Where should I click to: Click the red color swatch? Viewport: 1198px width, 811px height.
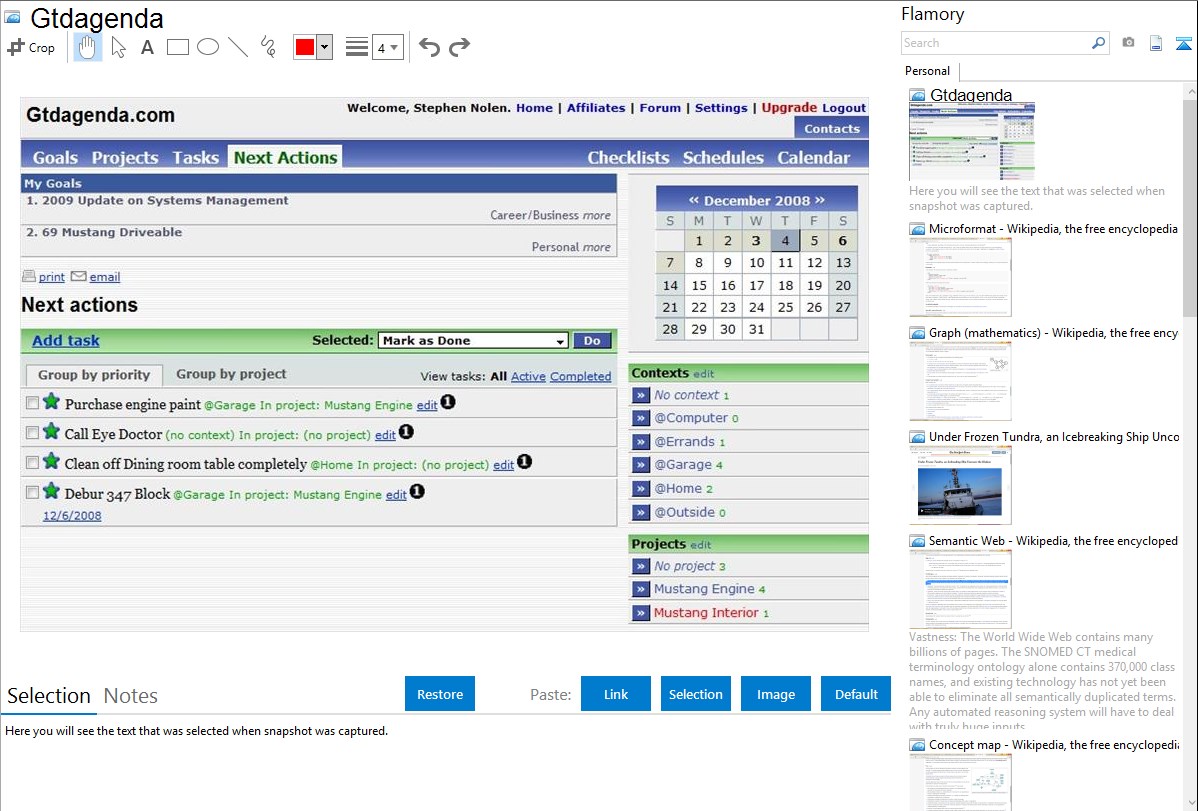coord(305,47)
